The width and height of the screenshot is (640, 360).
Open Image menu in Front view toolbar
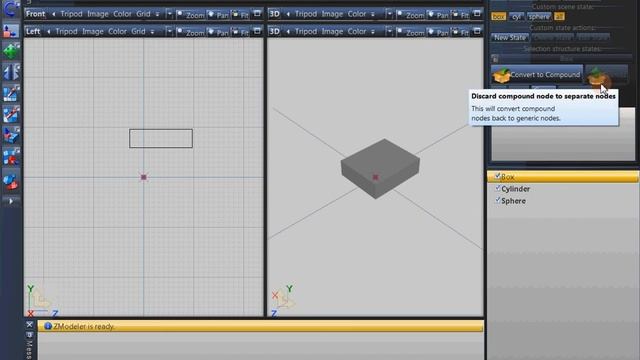tap(98, 14)
